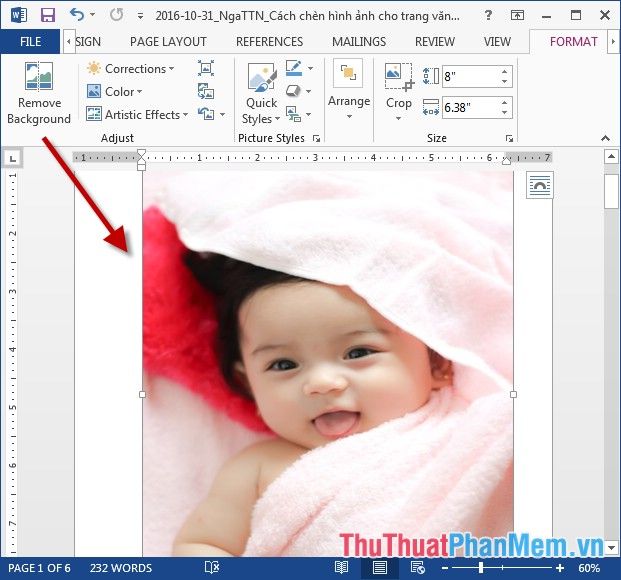Image resolution: width=621 pixels, height=580 pixels.
Task: Open the Size dialog launcher
Action: coord(509,138)
